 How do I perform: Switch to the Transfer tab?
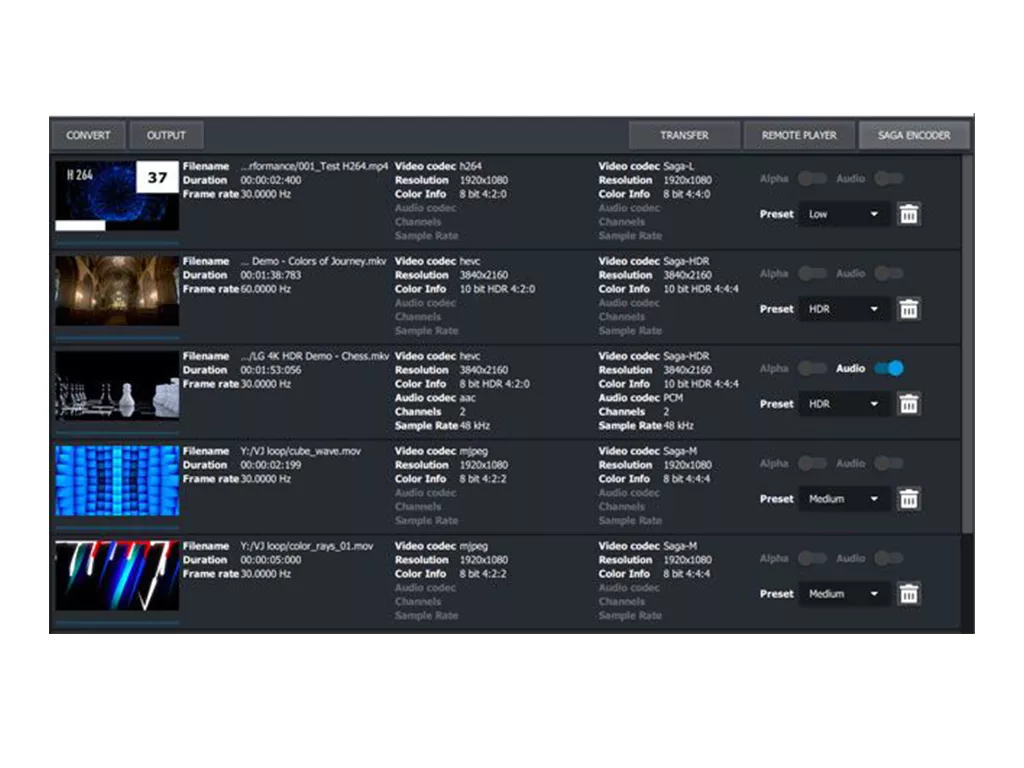coord(684,135)
